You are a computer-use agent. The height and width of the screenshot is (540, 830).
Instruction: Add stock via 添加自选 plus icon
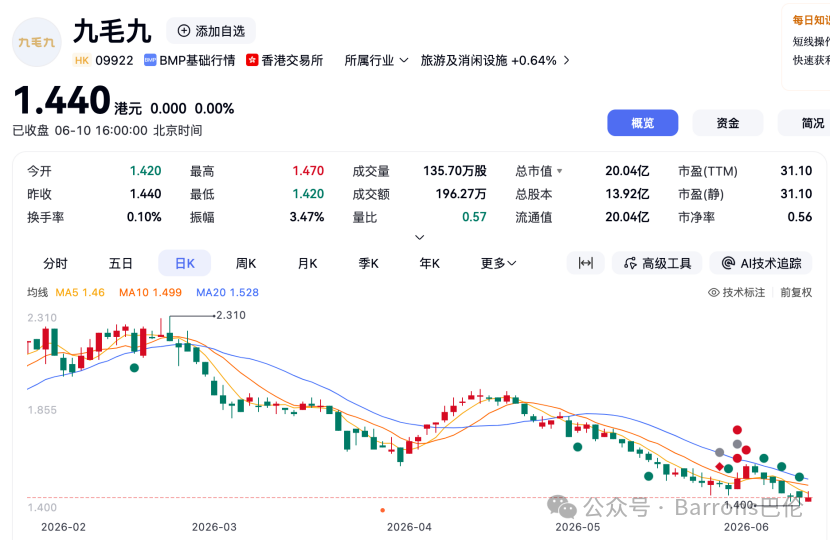point(184,31)
